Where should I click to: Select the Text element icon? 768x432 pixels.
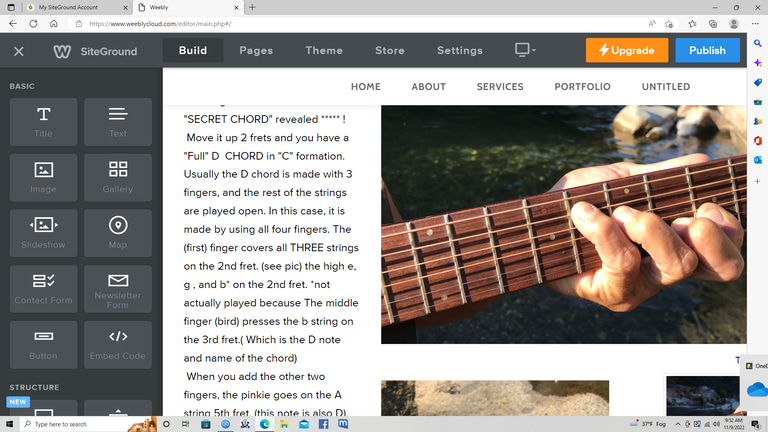point(118,121)
